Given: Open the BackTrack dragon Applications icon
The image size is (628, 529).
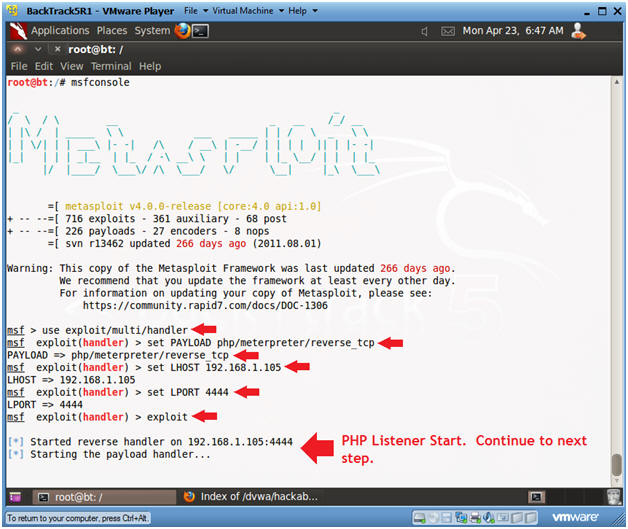Looking at the screenshot, I should (18, 31).
